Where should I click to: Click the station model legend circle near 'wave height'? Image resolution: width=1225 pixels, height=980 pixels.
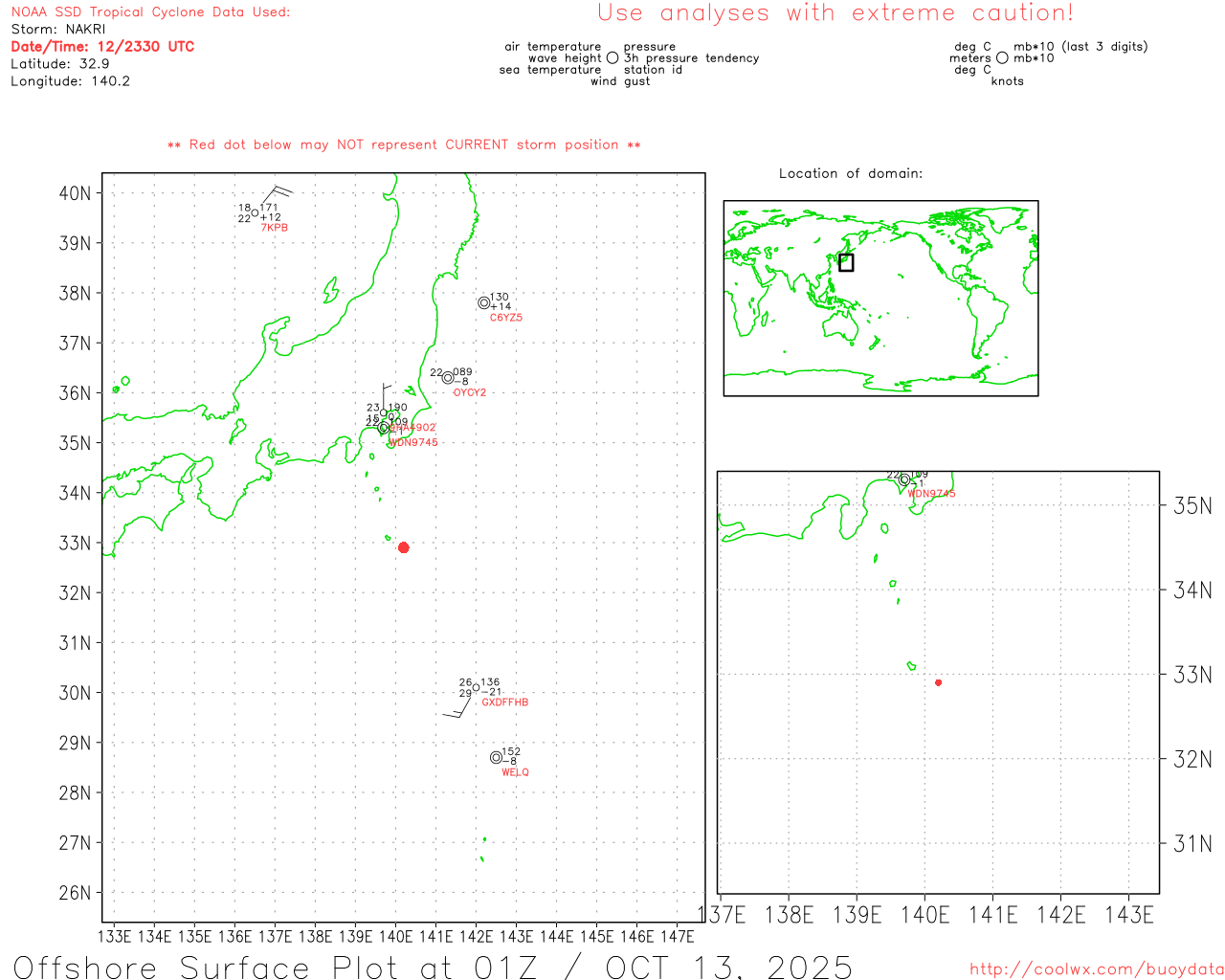pos(612,58)
